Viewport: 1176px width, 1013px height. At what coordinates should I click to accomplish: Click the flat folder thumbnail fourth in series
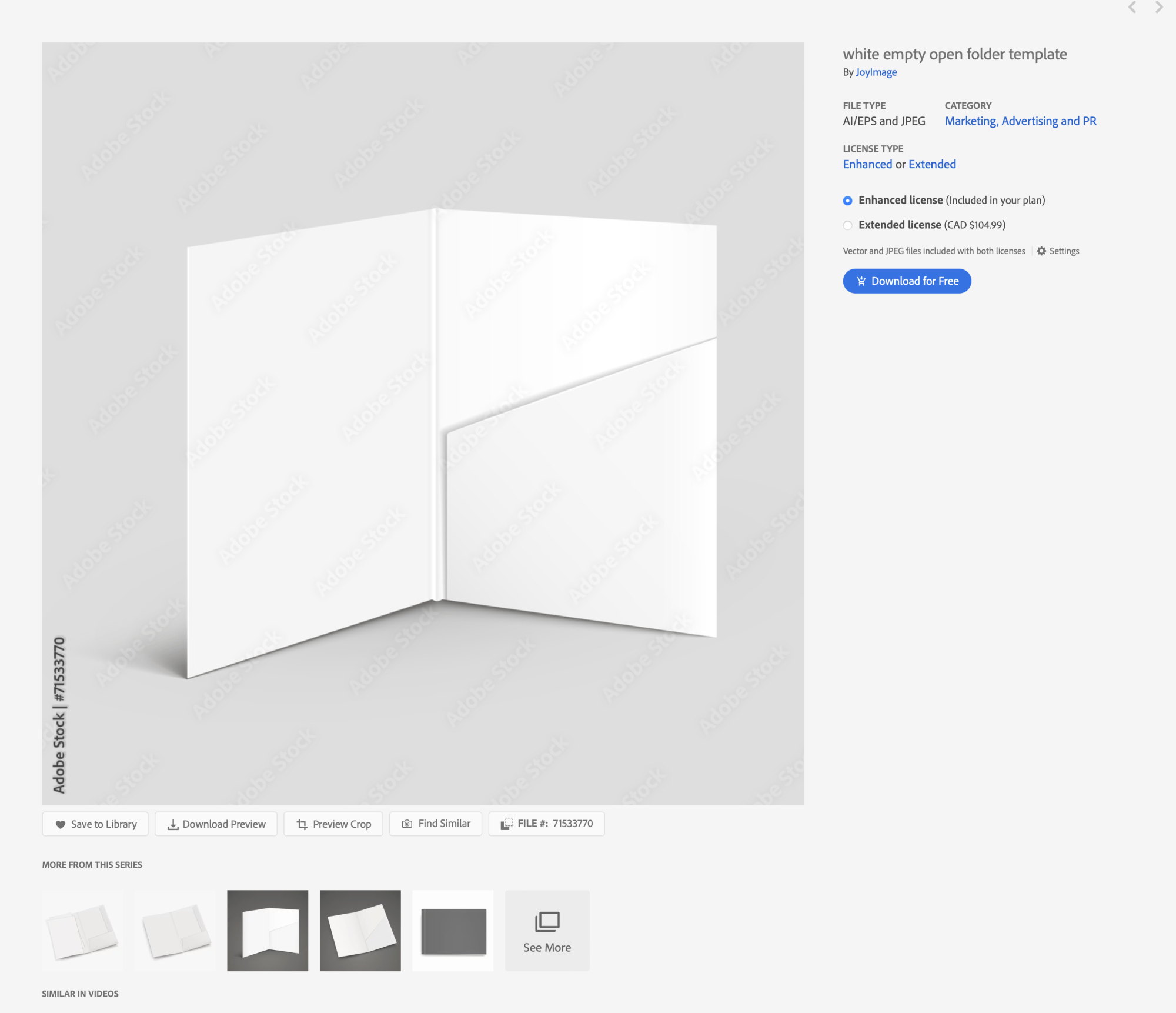tap(359, 930)
